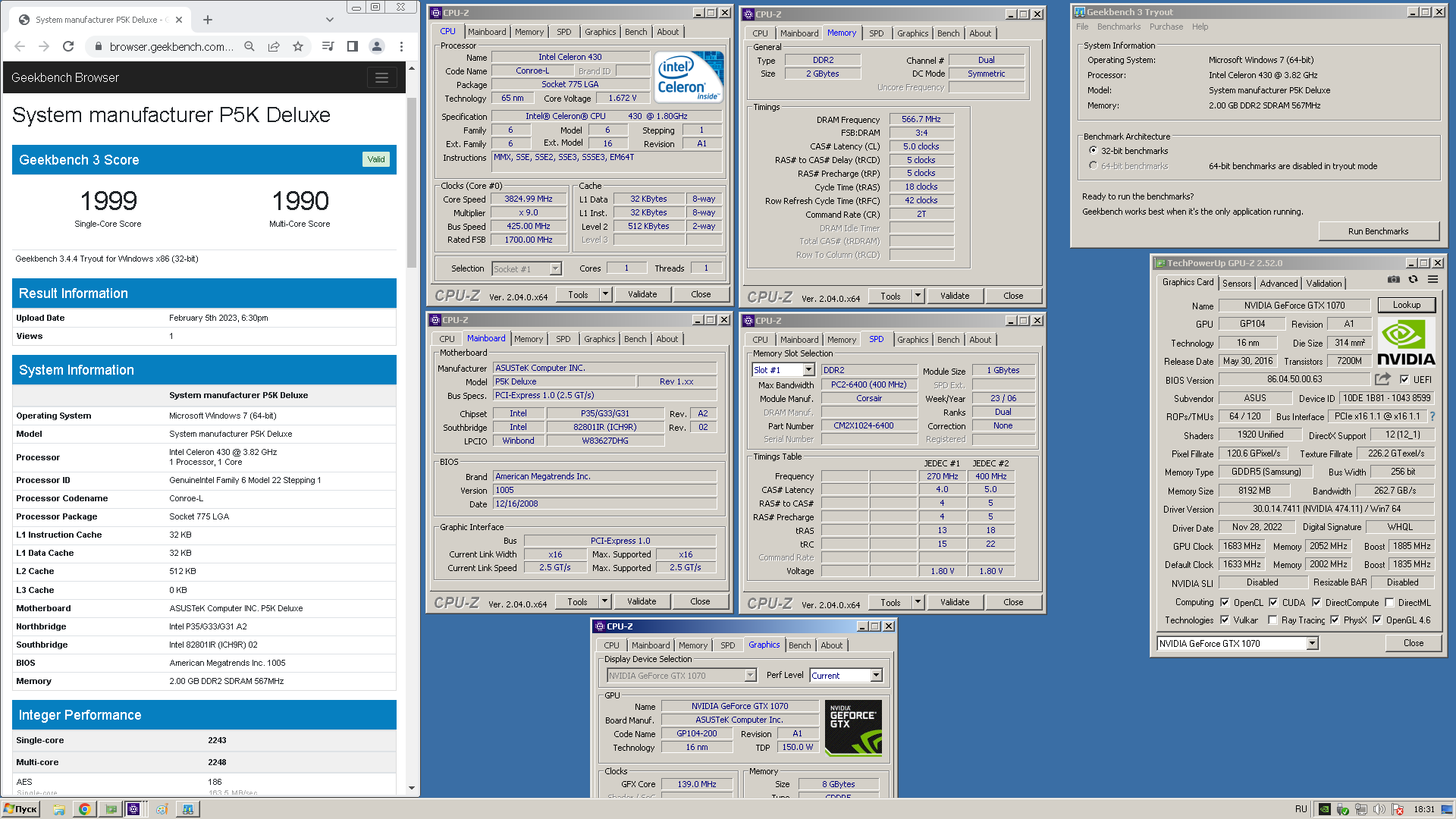1456x819 pixels.
Task: Toggle the UEFI checkbox in GPU-Z
Action: click(x=1404, y=379)
